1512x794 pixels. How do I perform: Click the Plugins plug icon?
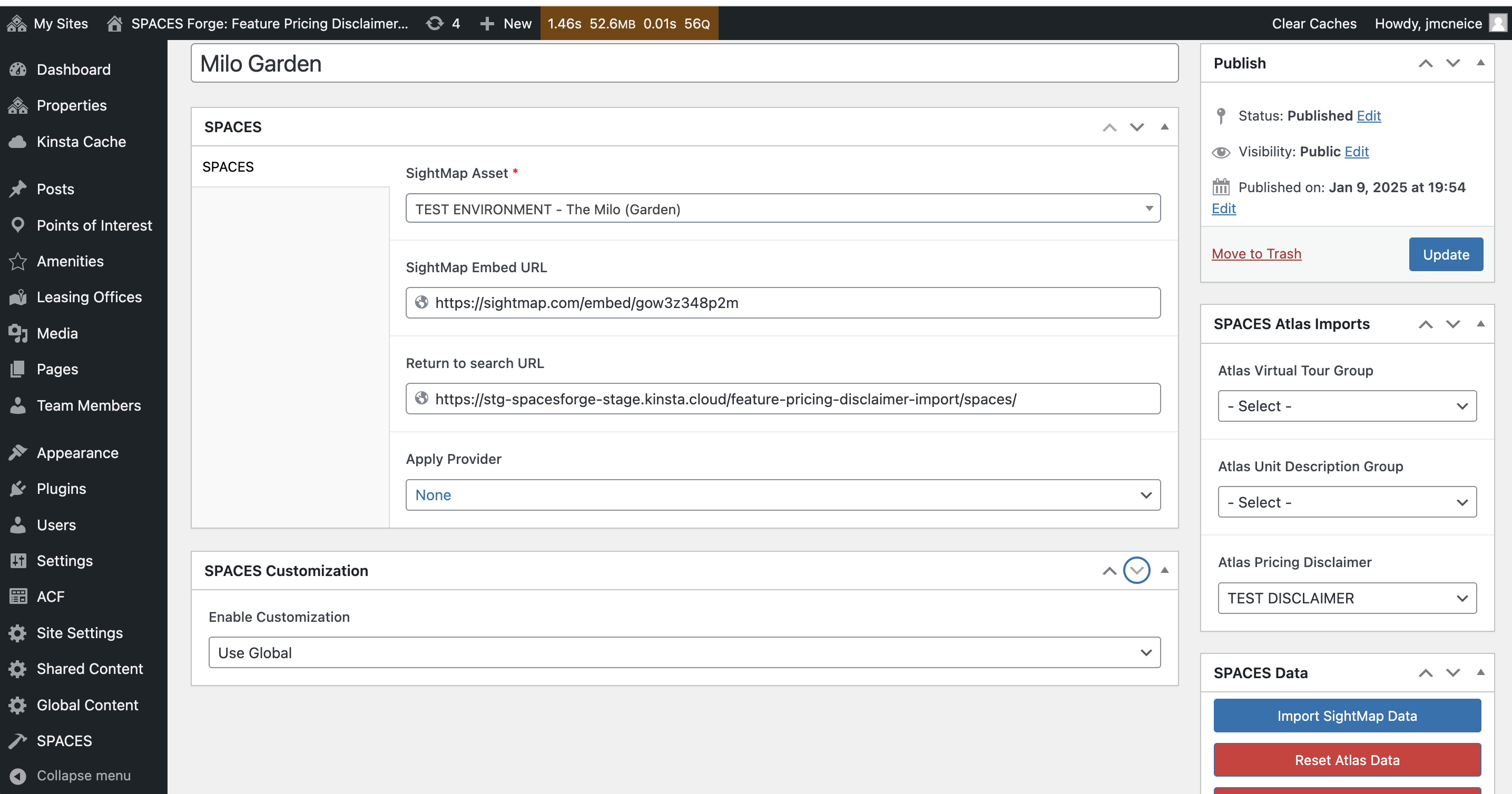tap(18, 489)
